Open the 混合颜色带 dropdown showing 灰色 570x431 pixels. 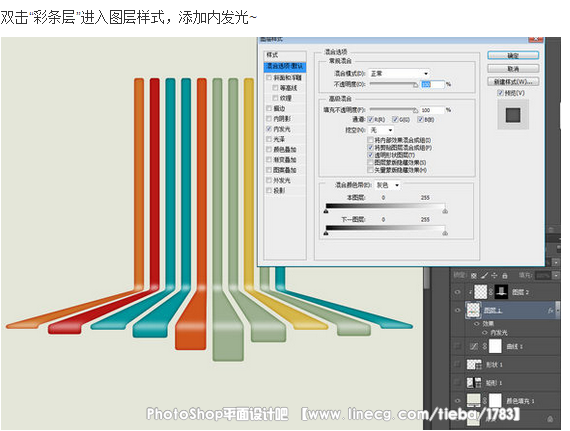click(388, 185)
